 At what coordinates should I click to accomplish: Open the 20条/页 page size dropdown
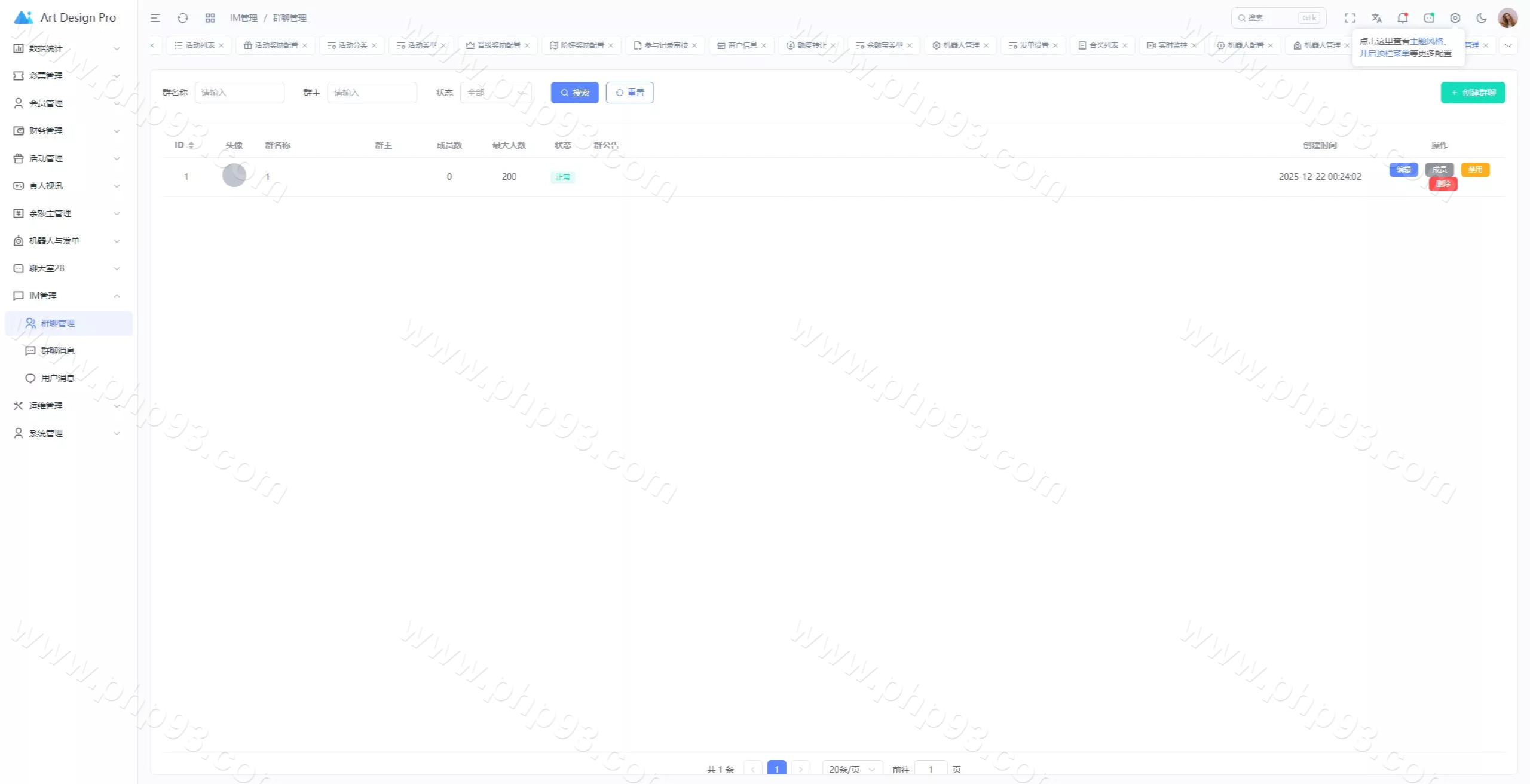(x=852, y=769)
